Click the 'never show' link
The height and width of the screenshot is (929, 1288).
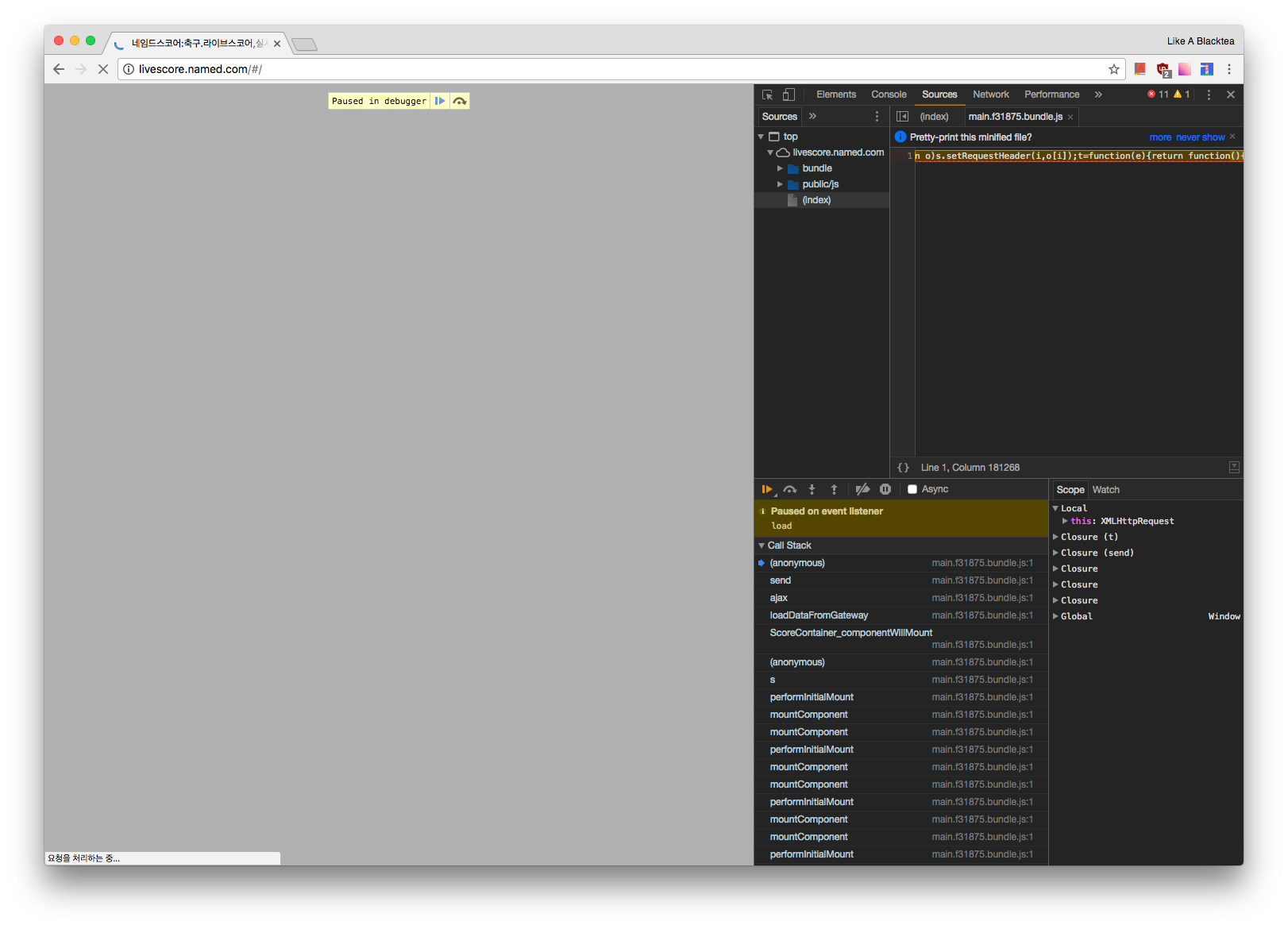[1200, 137]
